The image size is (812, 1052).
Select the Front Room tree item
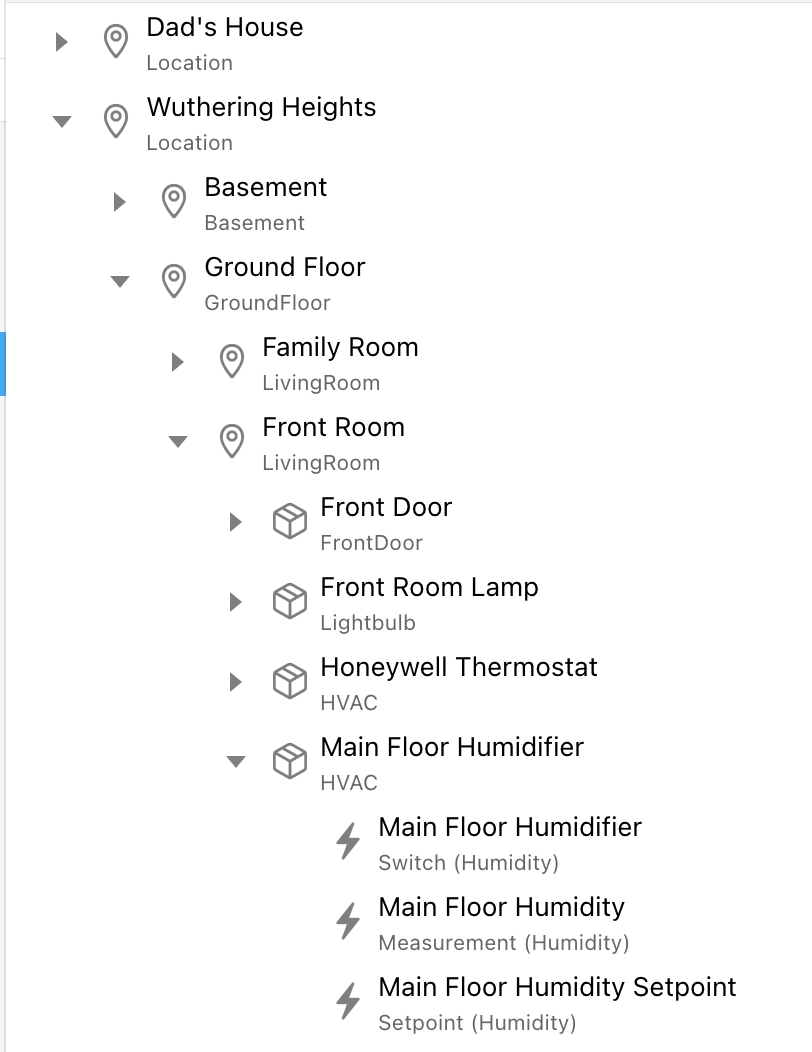333,428
